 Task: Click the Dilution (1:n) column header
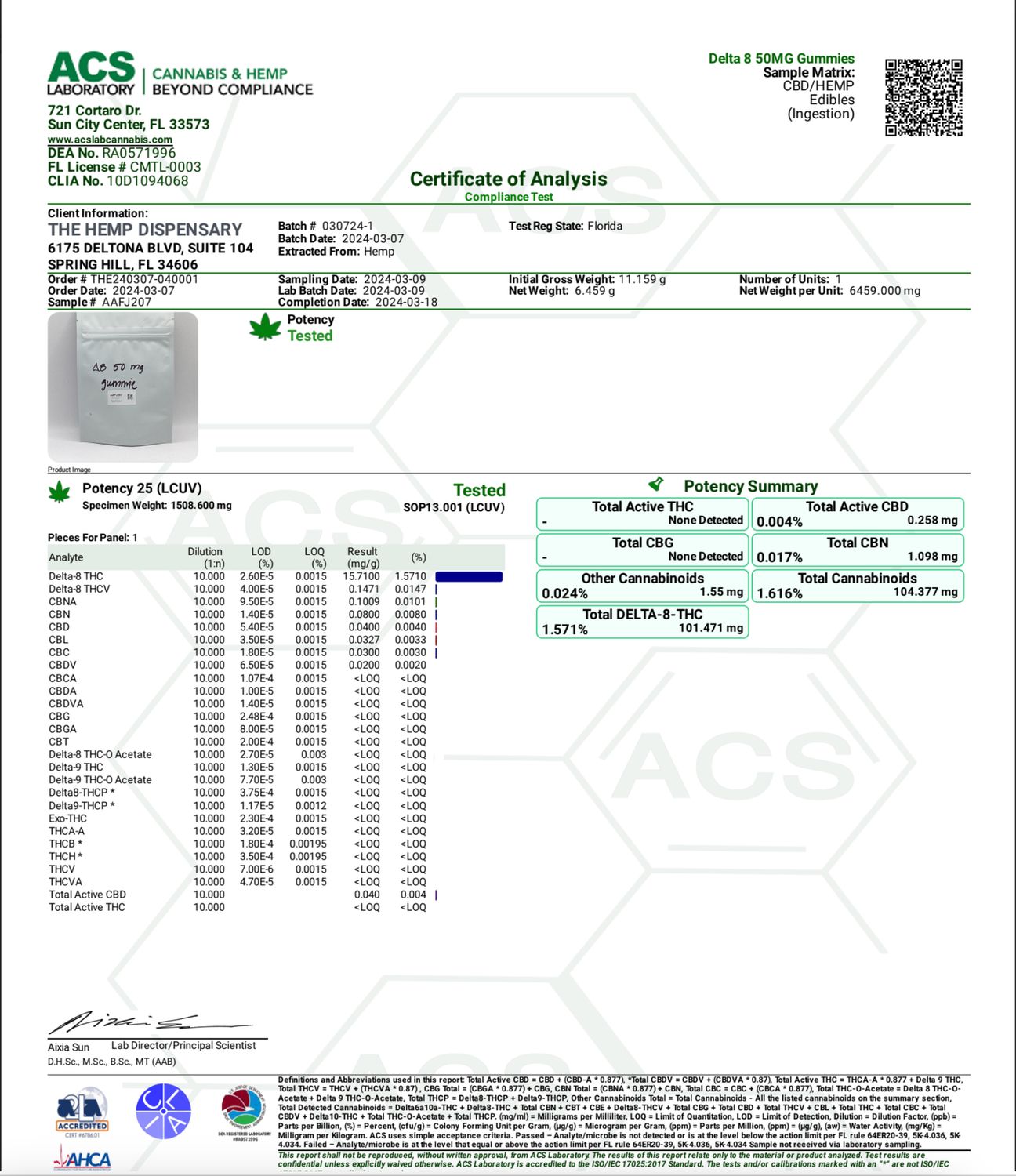205,557
